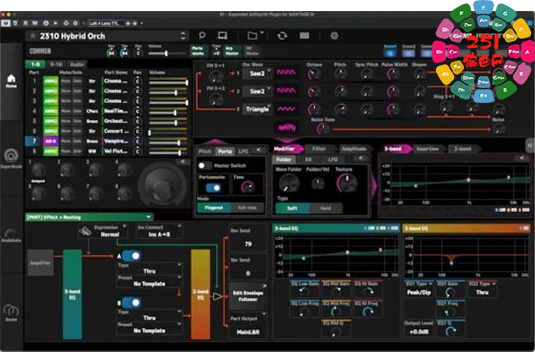Click the Octave knob for oscillator 3

tap(314, 109)
